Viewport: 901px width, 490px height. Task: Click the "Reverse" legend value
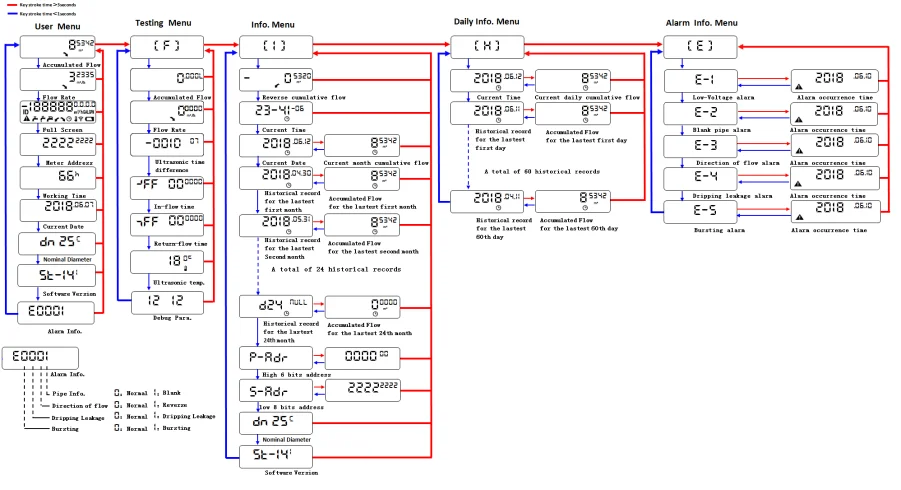click(x=175, y=405)
